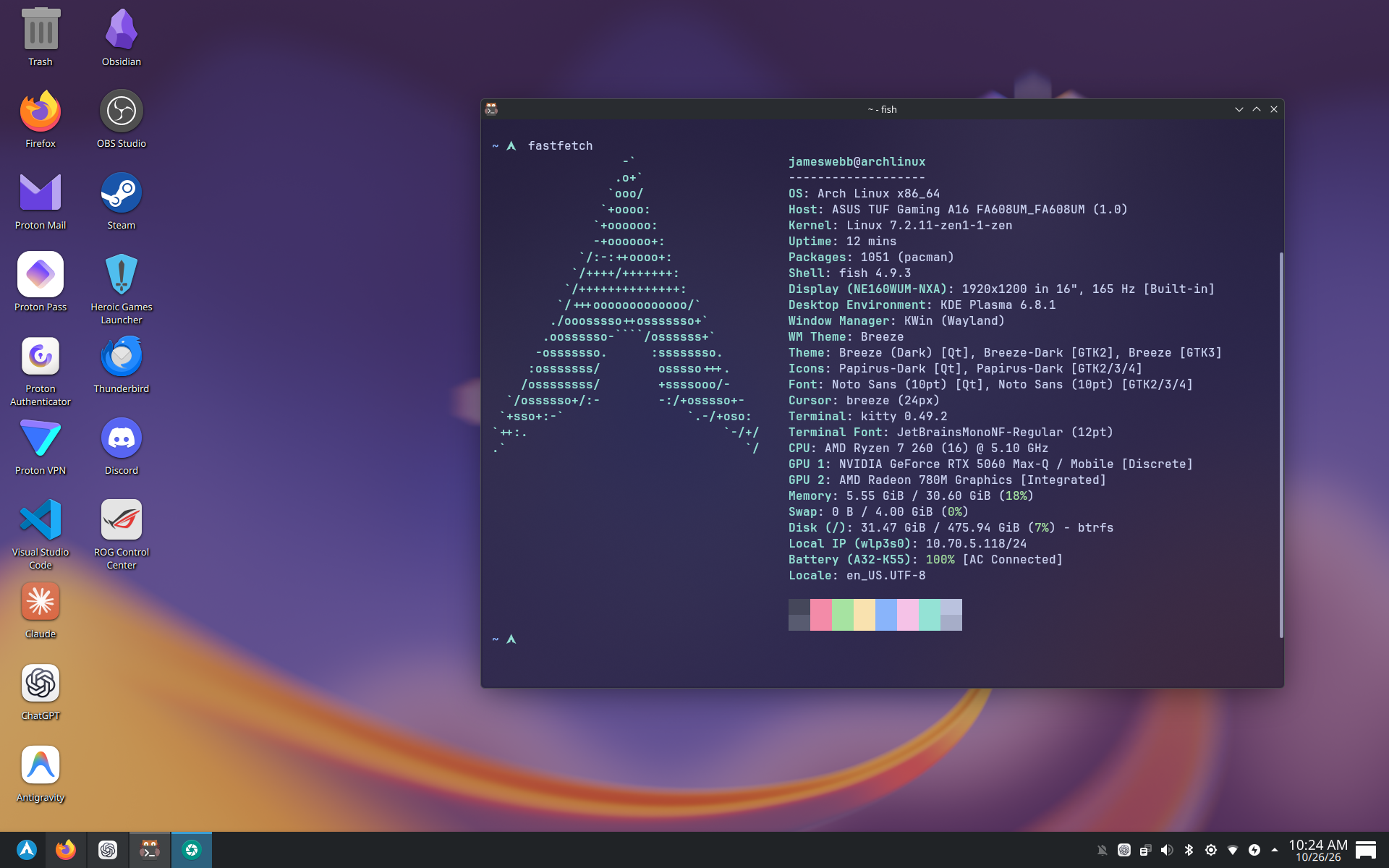Viewport: 1389px width, 868px height.
Task: Select the Firefox desktop shortcut
Action: click(41, 119)
